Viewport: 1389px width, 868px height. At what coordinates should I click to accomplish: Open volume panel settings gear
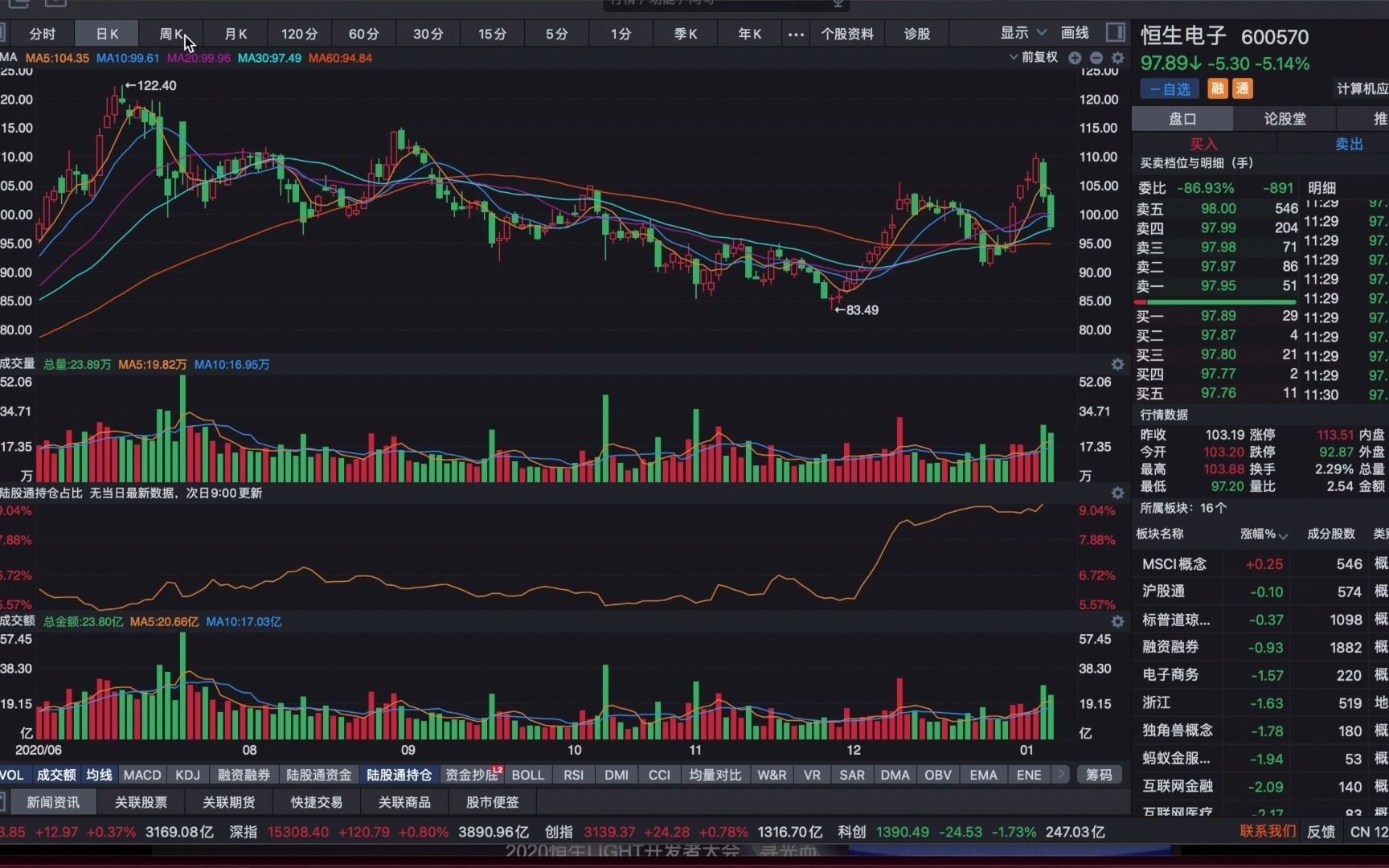(x=1117, y=364)
